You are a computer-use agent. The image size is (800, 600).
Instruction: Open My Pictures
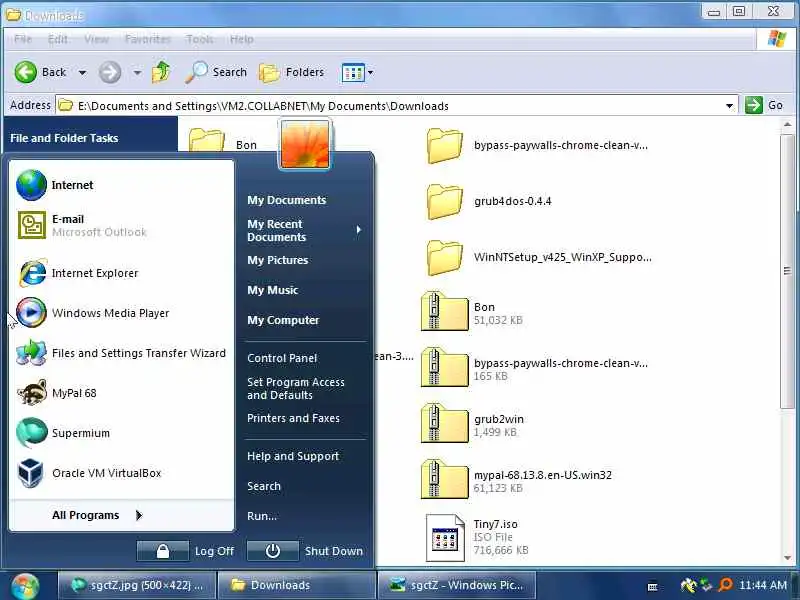pyautogui.click(x=278, y=260)
